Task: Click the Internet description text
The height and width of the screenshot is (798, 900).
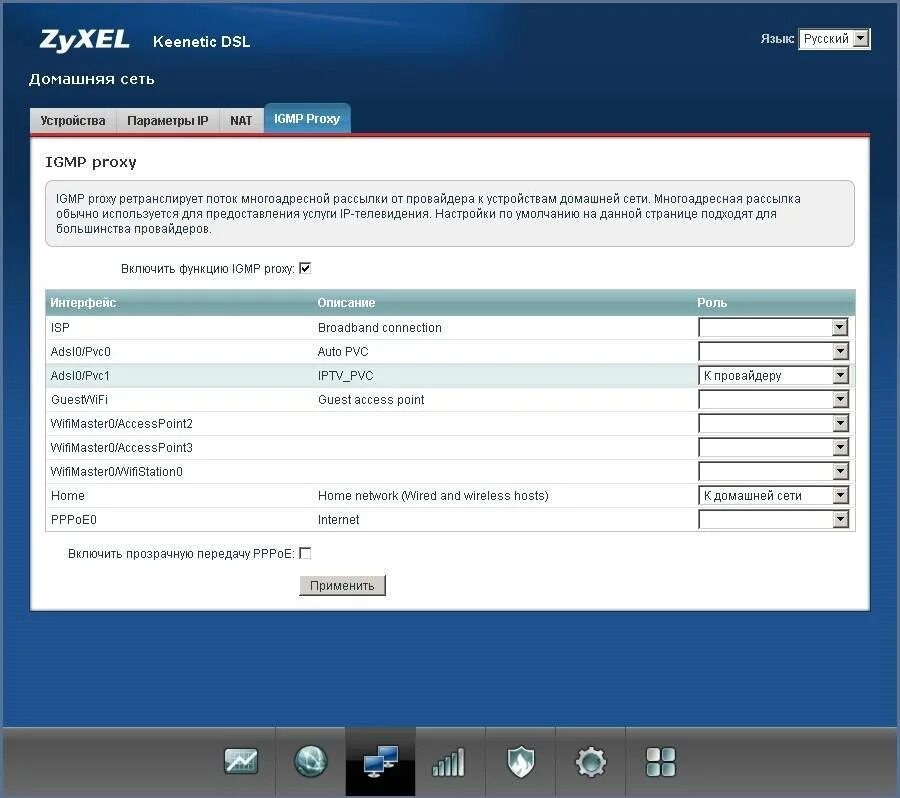Action: 338,520
